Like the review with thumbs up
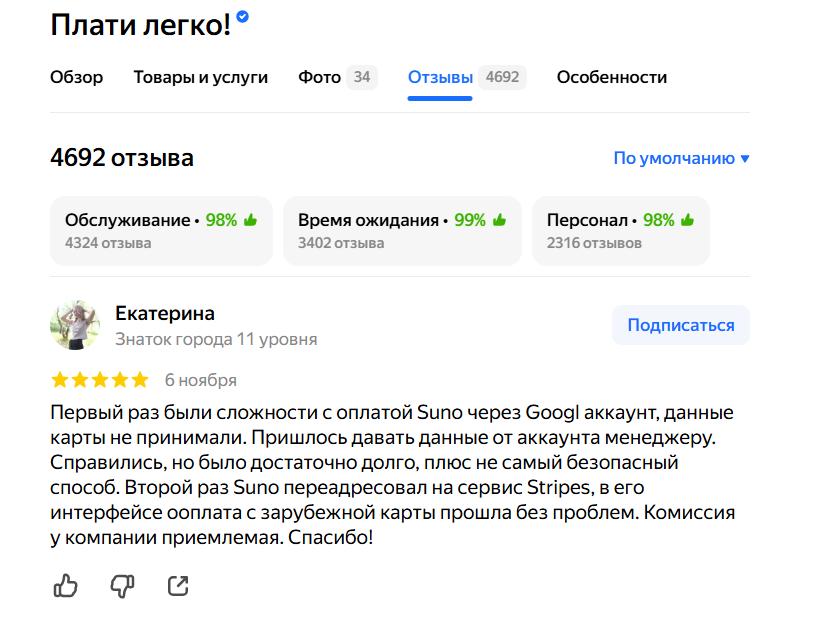 pyautogui.click(x=65, y=586)
